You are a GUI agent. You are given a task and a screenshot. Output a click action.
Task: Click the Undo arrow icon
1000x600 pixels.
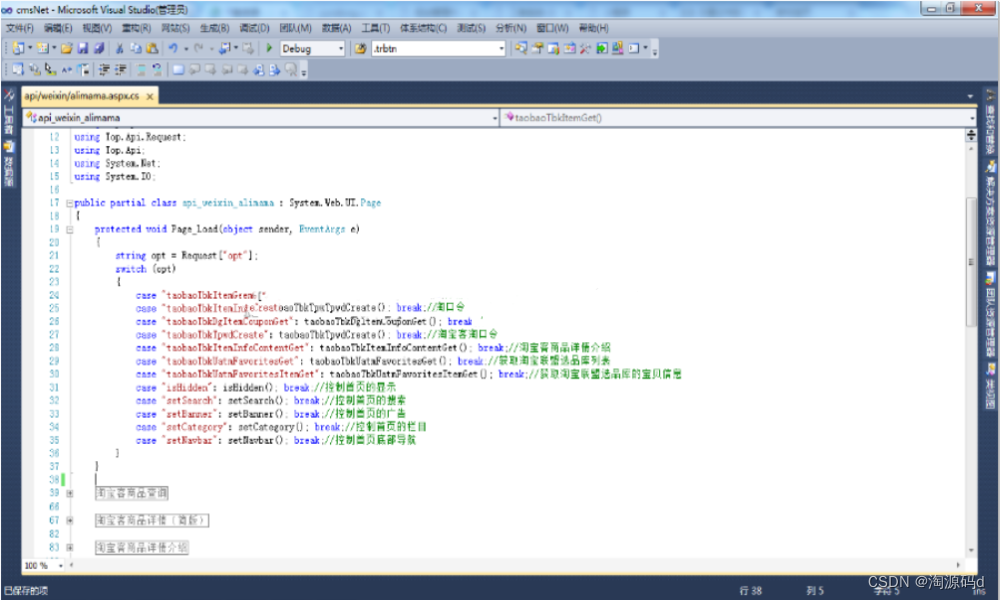174,48
